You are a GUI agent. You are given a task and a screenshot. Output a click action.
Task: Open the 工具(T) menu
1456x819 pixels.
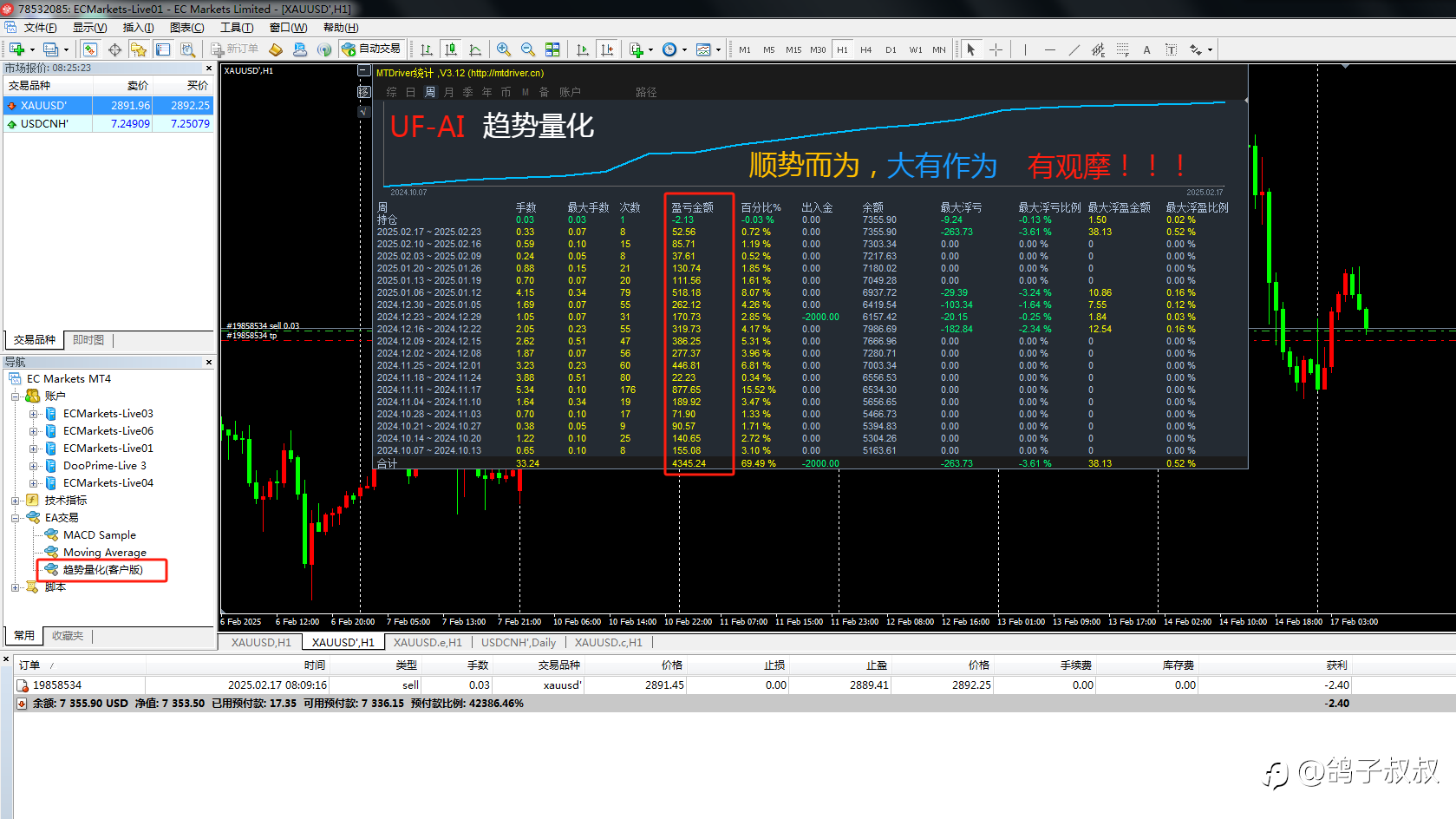click(237, 28)
